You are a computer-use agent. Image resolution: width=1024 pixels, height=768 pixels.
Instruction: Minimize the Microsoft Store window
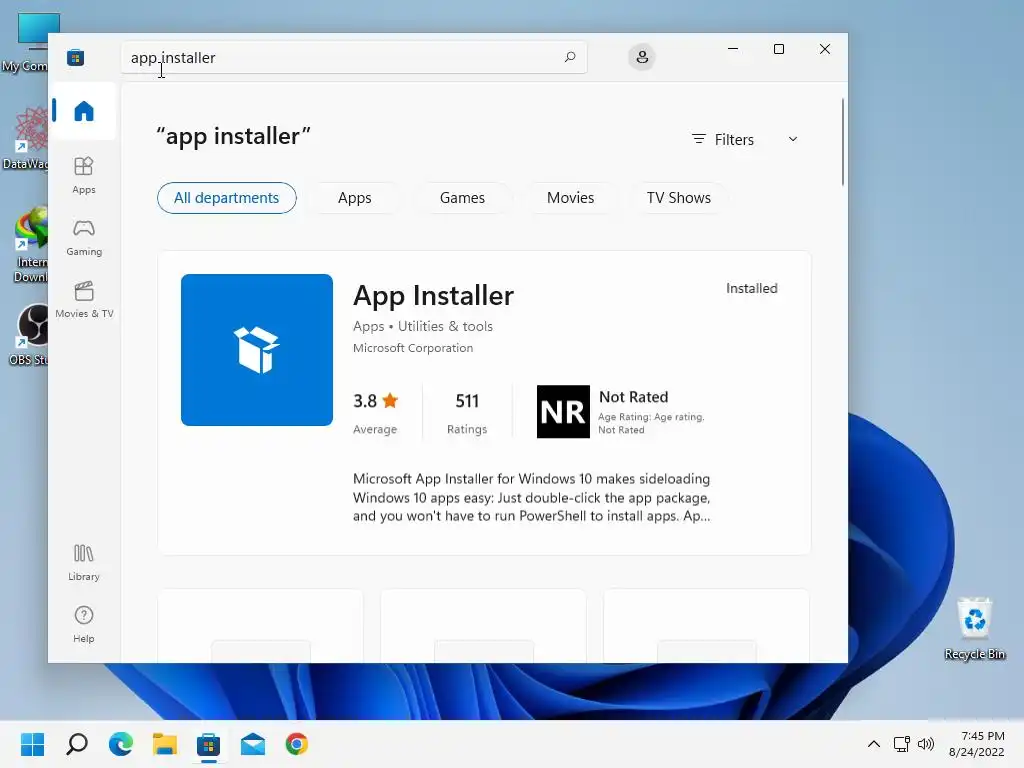pyautogui.click(x=733, y=49)
